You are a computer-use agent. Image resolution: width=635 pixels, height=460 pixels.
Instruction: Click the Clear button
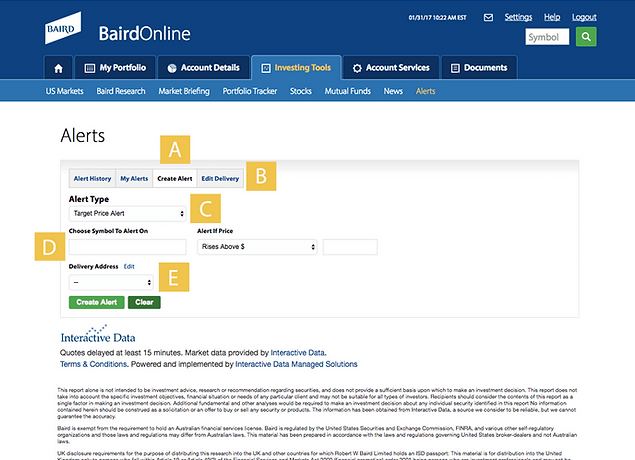(x=144, y=302)
